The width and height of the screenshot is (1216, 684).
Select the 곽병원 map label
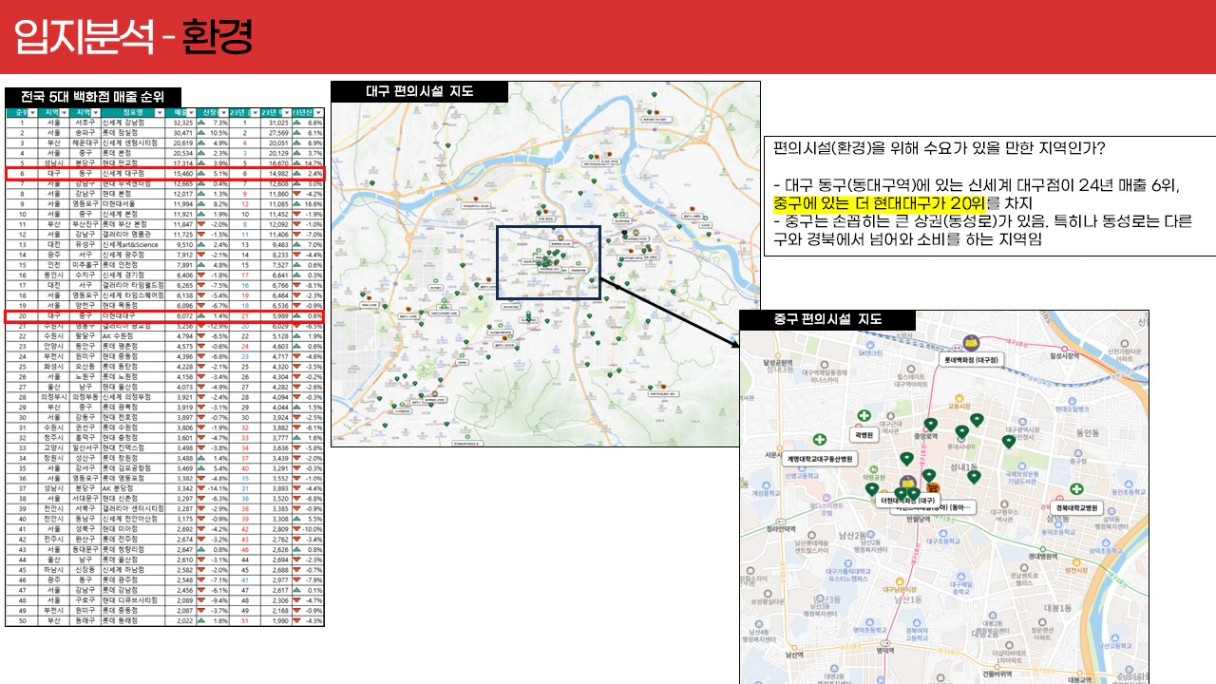pos(864,436)
